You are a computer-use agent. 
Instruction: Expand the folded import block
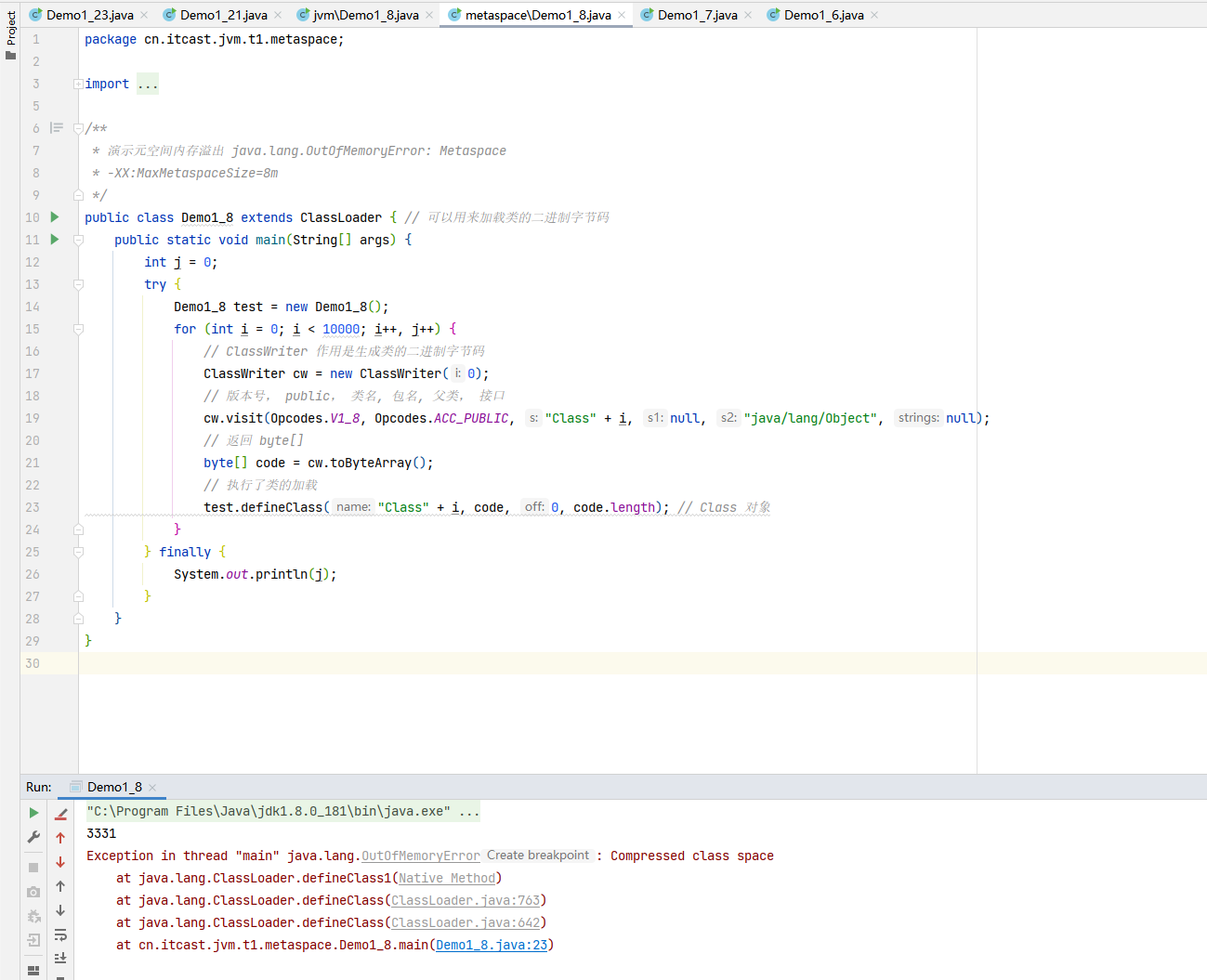(x=79, y=84)
